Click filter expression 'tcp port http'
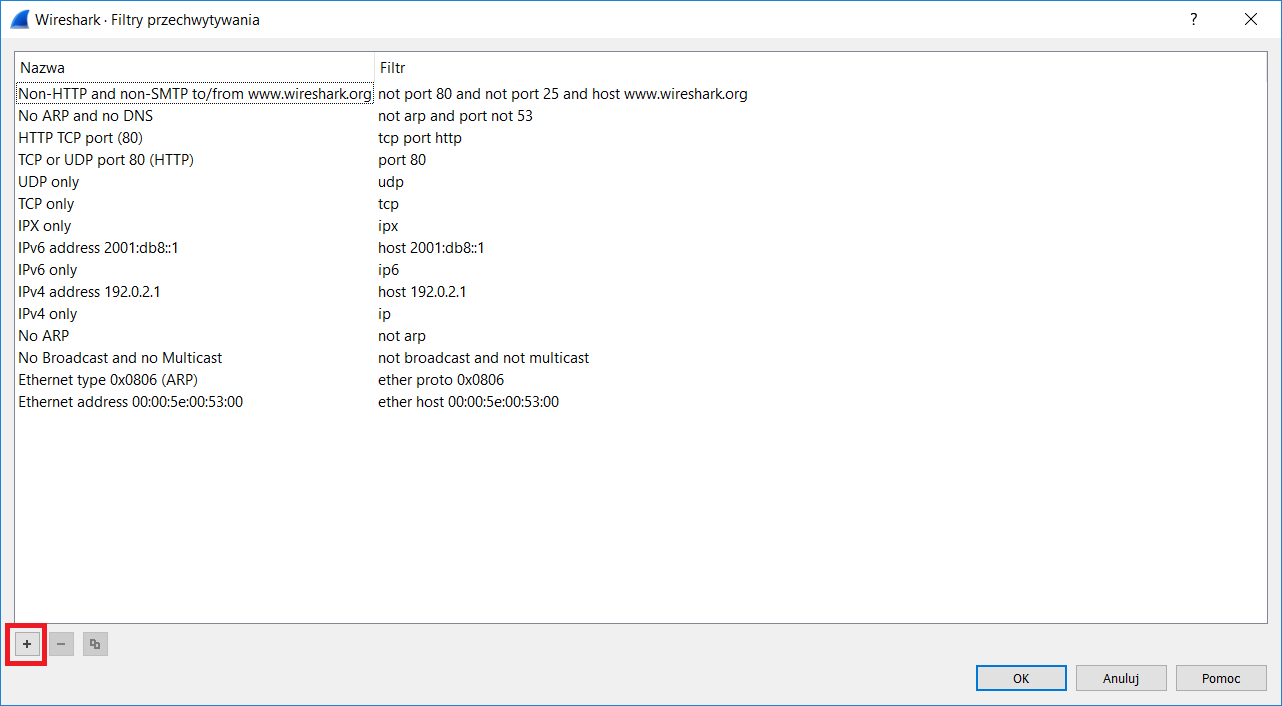Screen dimensions: 1282x706 pyautogui.click(x=420, y=138)
